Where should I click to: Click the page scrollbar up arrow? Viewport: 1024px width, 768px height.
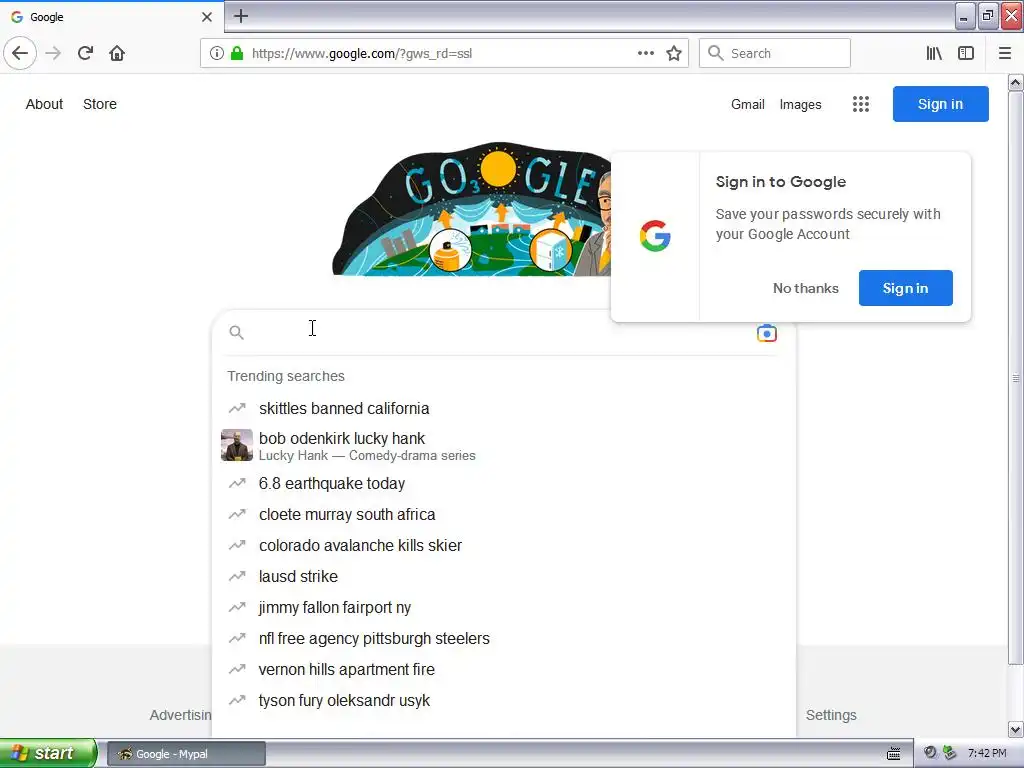tap(1016, 82)
